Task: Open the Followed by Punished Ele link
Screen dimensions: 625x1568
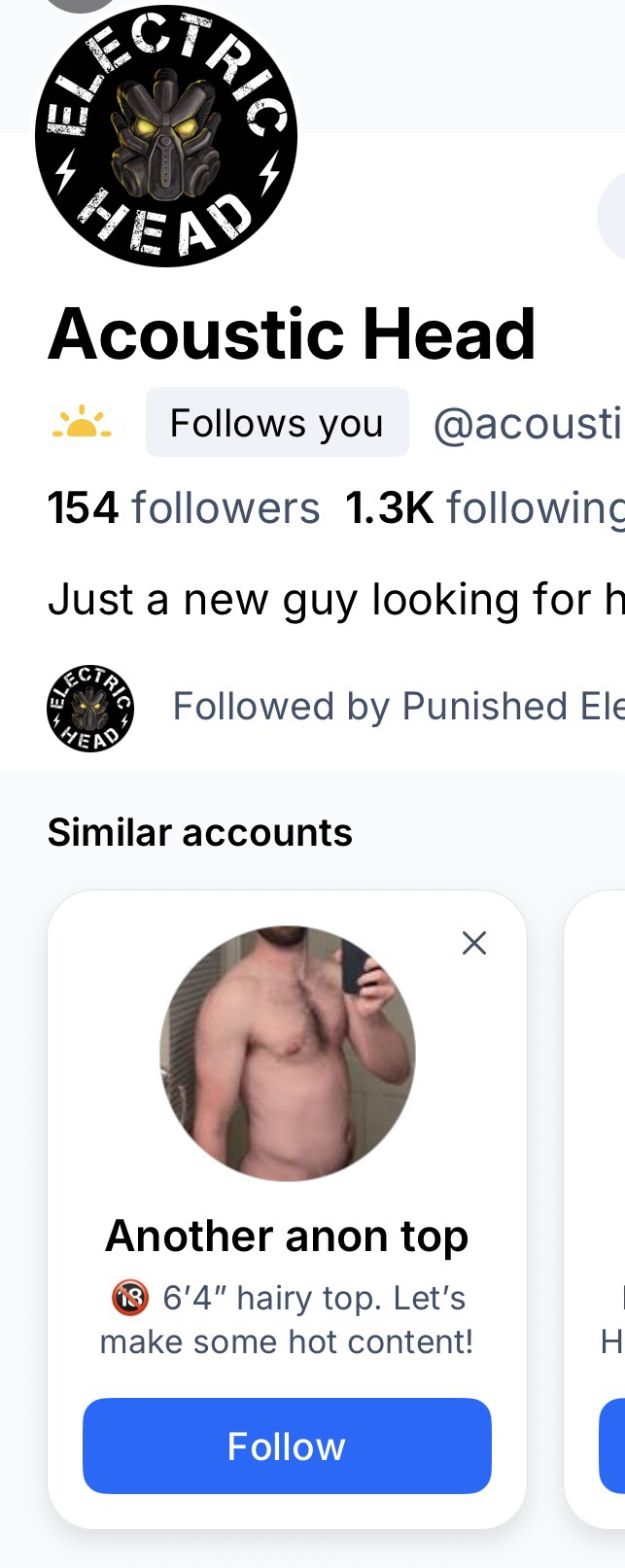Action: [x=398, y=707]
